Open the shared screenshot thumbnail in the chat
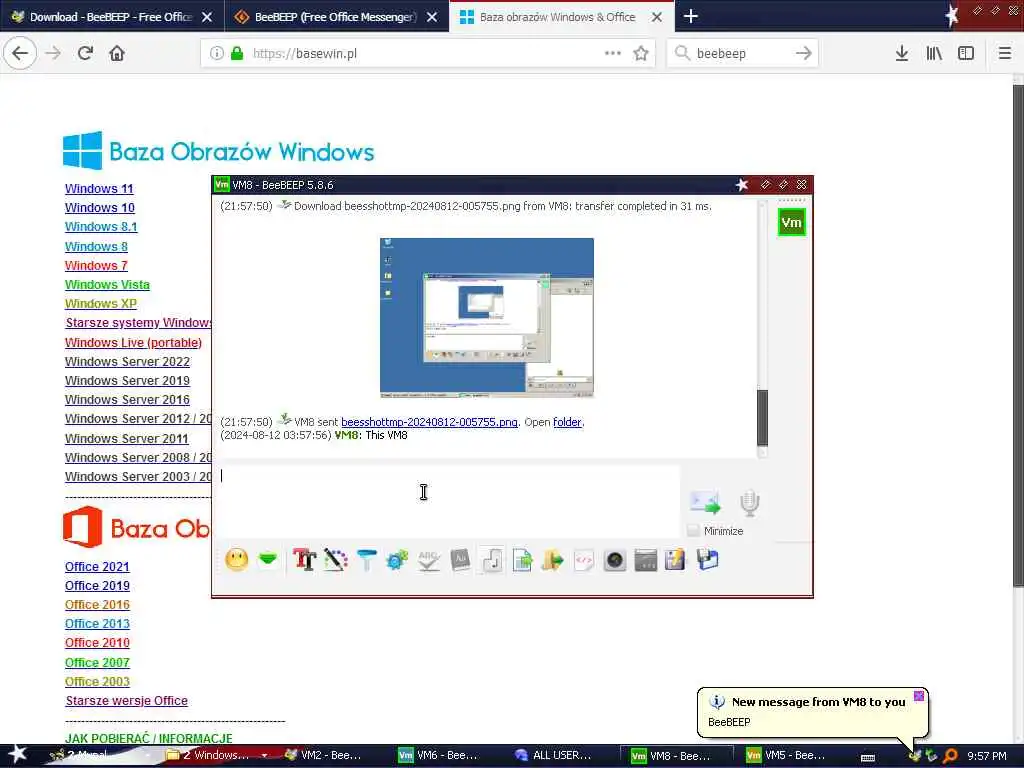 point(487,317)
